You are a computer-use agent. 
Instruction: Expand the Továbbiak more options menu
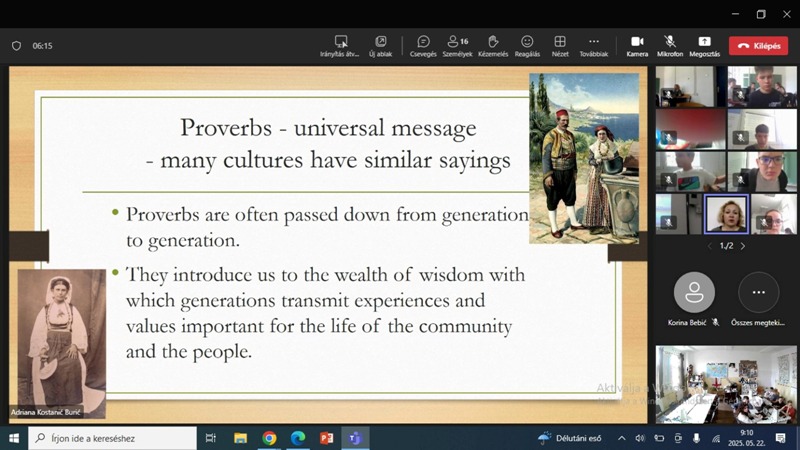pos(594,42)
